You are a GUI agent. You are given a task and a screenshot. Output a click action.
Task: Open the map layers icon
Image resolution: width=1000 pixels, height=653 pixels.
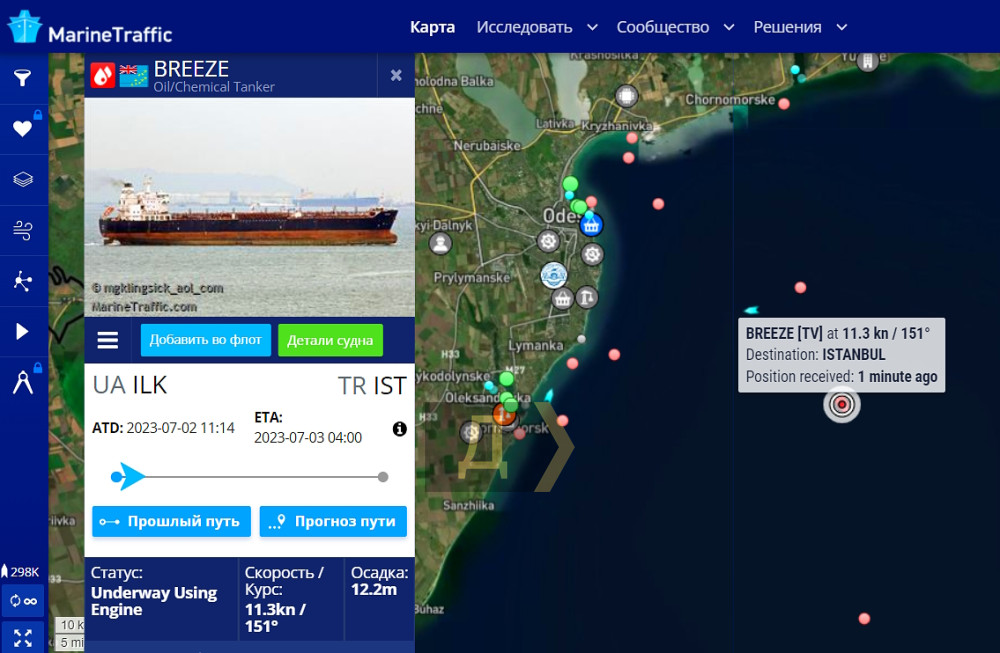click(22, 179)
